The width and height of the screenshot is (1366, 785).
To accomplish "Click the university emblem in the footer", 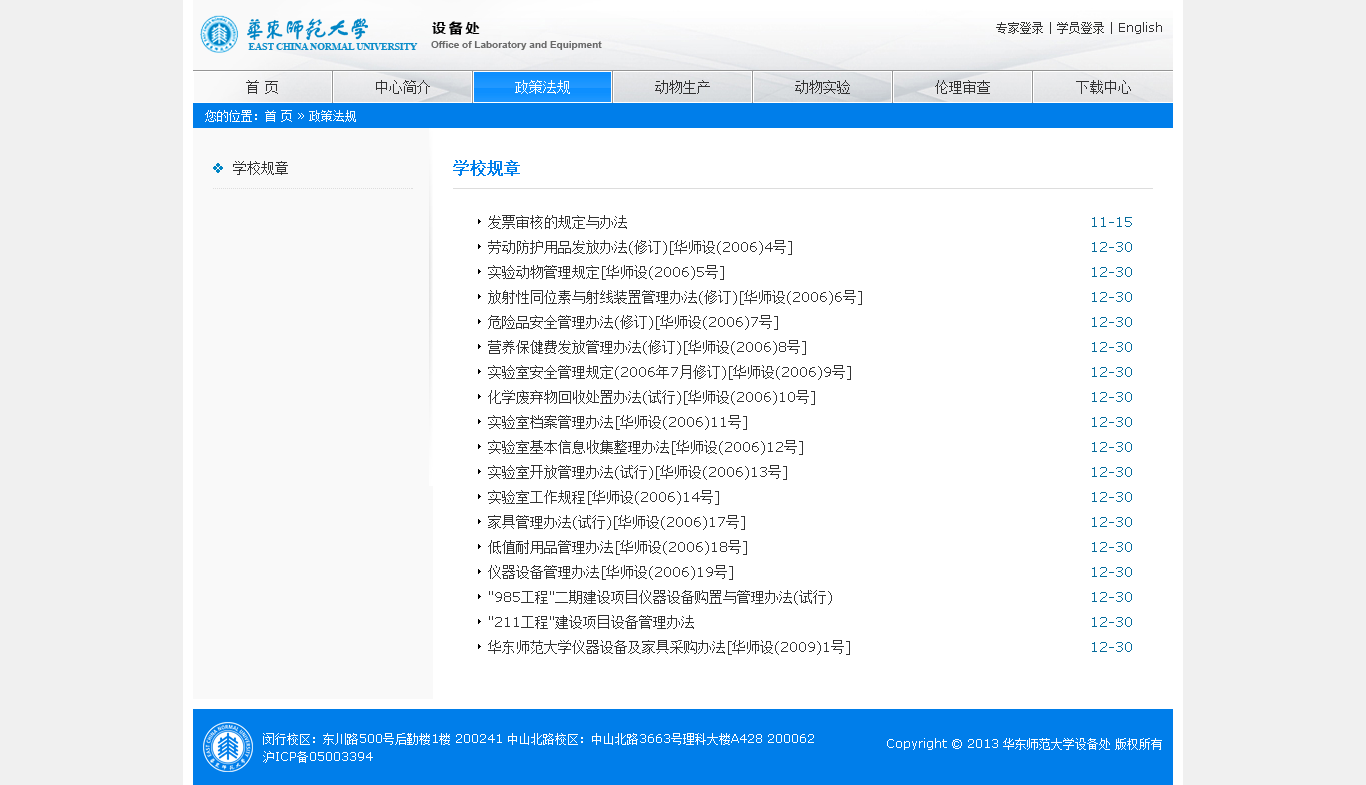I will click(228, 747).
